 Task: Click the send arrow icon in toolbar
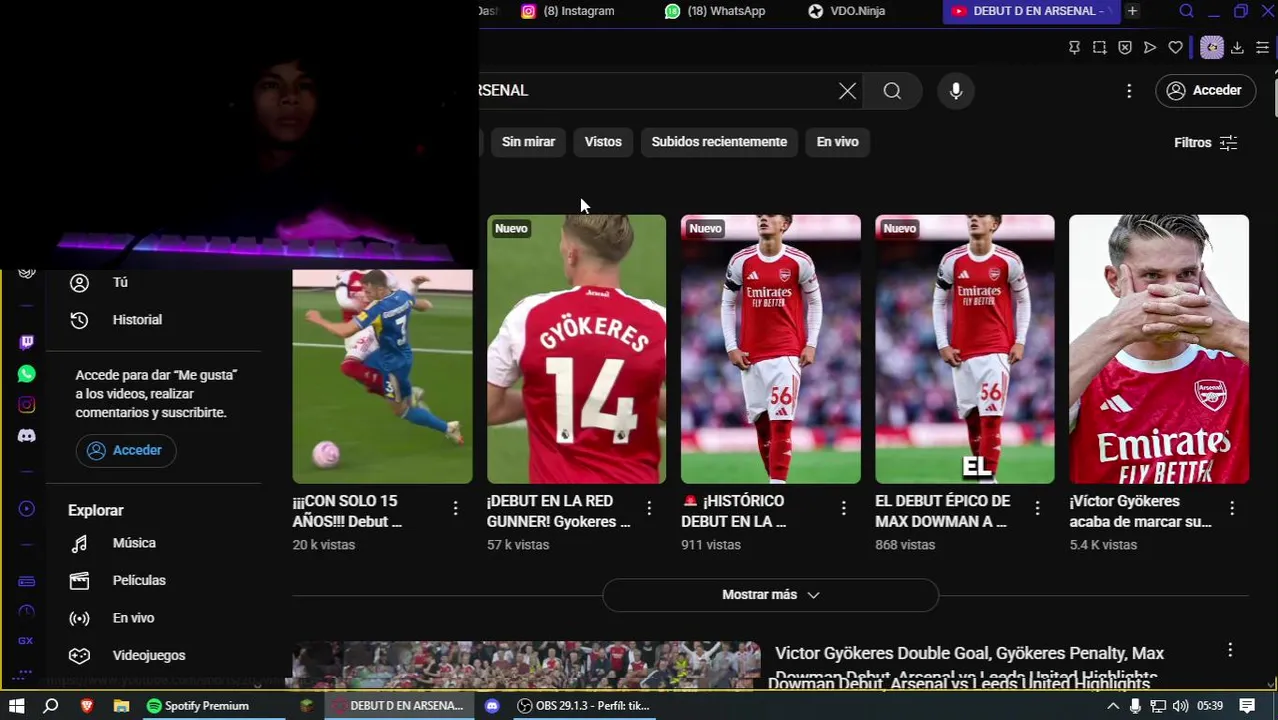pos(1150,47)
